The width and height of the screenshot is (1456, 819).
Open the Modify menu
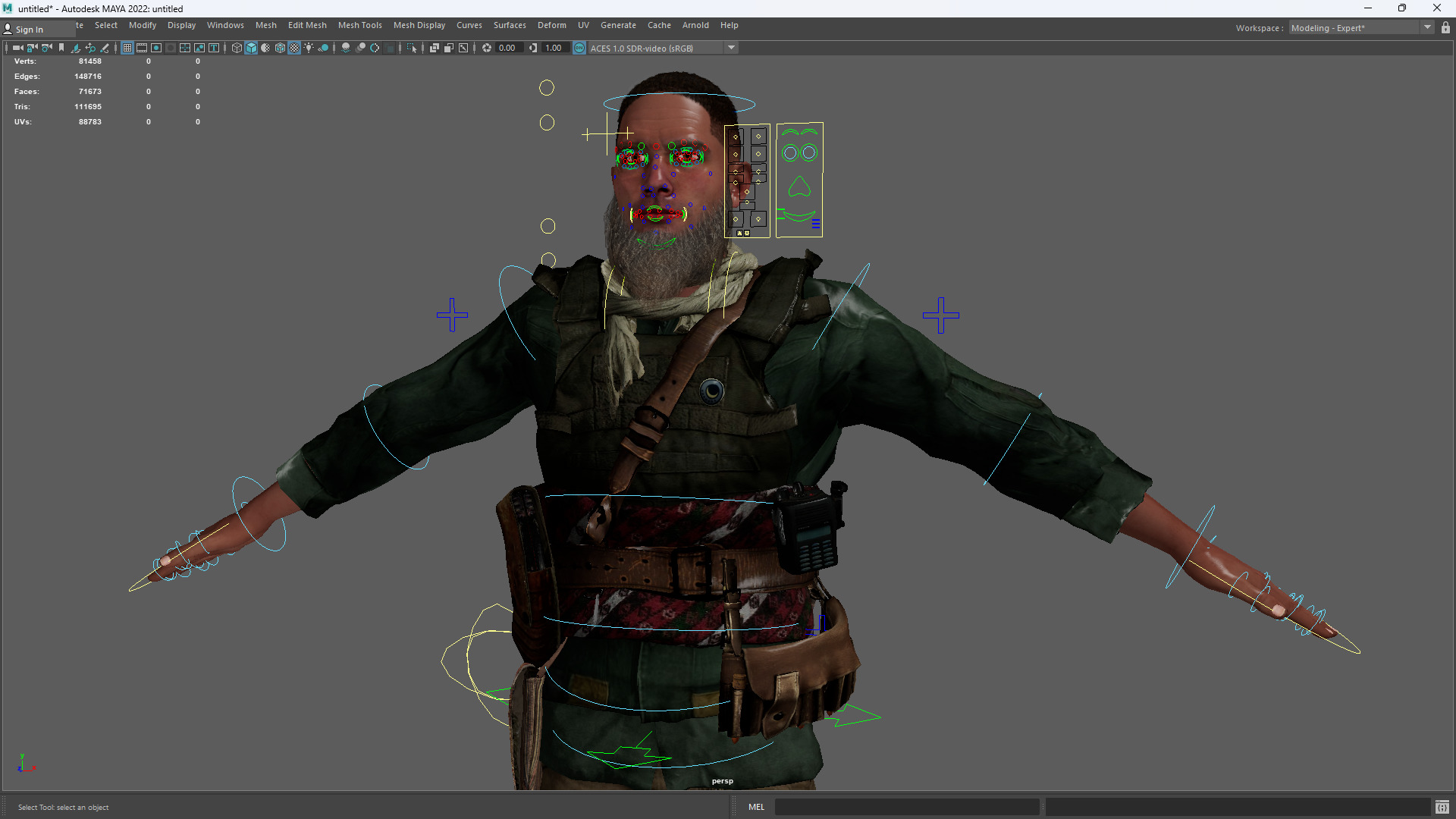coord(143,25)
